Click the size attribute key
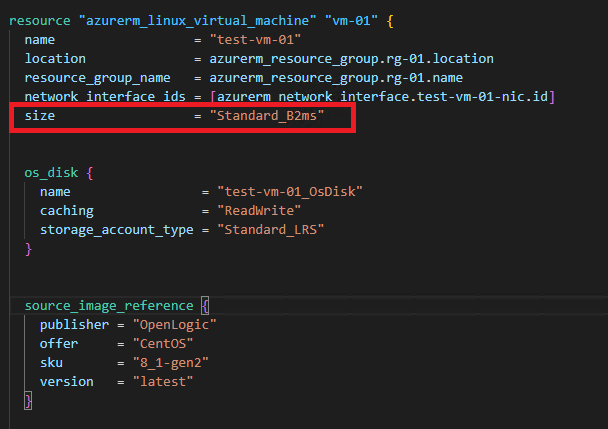Image resolution: width=608 pixels, height=429 pixels. [40, 116]
